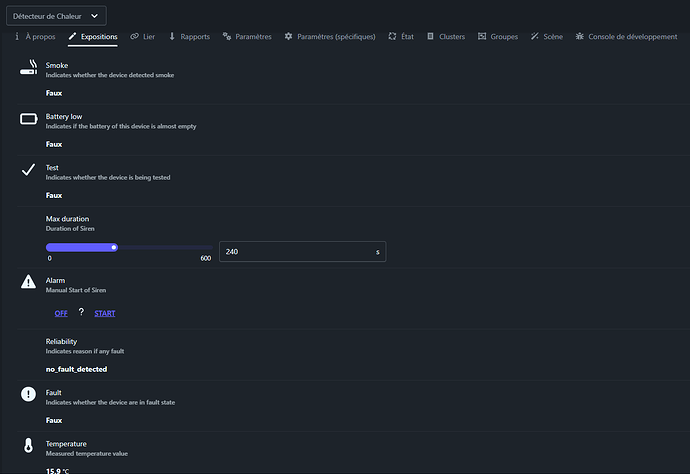
Task: Open the Détecteur de Chaleur device dropdown
Action: pos(55,16)
